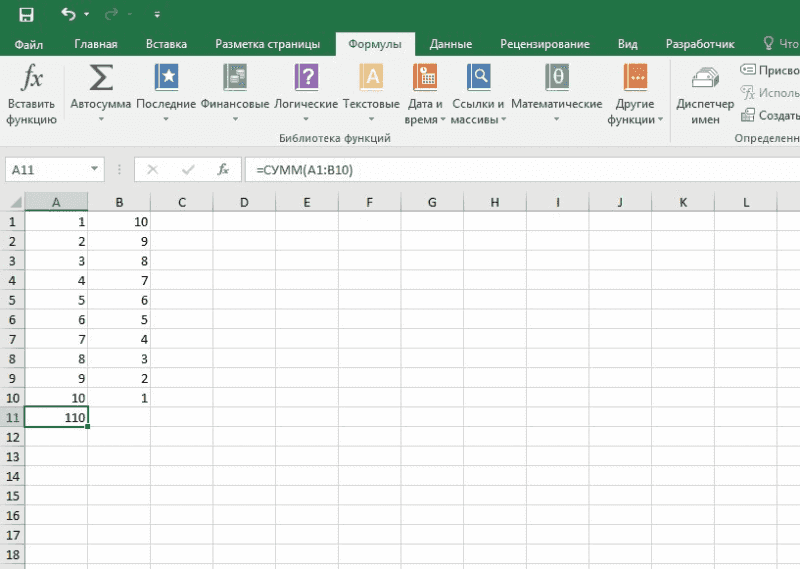800x569 pixels.
Task: Open the Дата и время functions icon
Action: (x=424, y=78)
